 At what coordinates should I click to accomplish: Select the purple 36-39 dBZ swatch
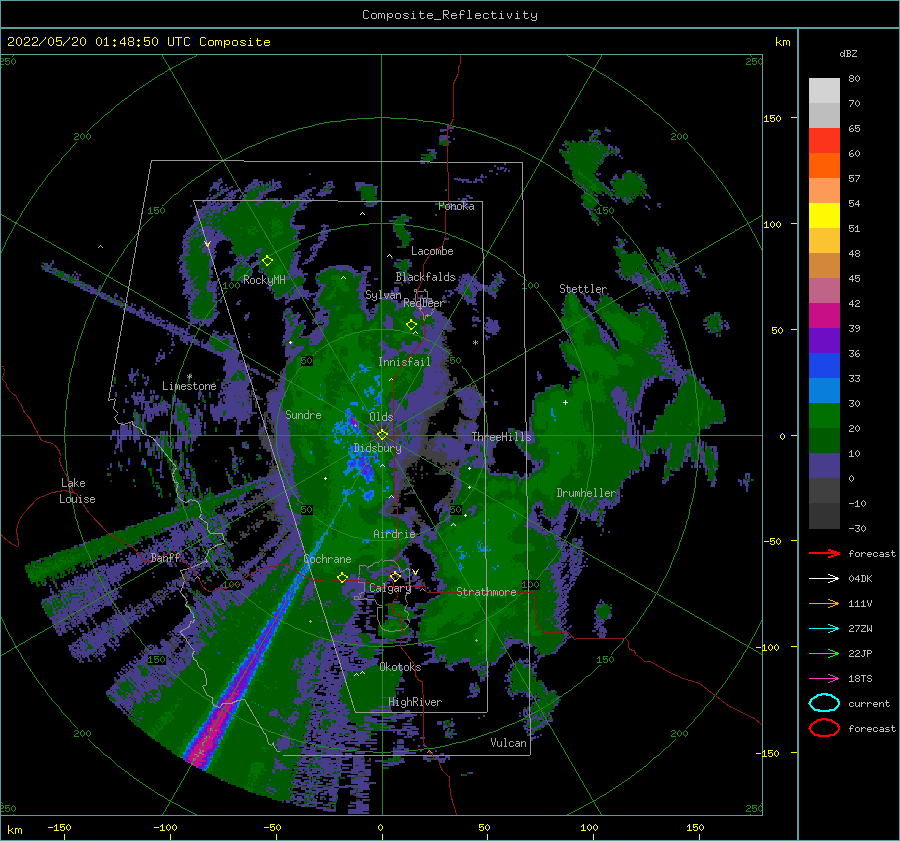824,340
